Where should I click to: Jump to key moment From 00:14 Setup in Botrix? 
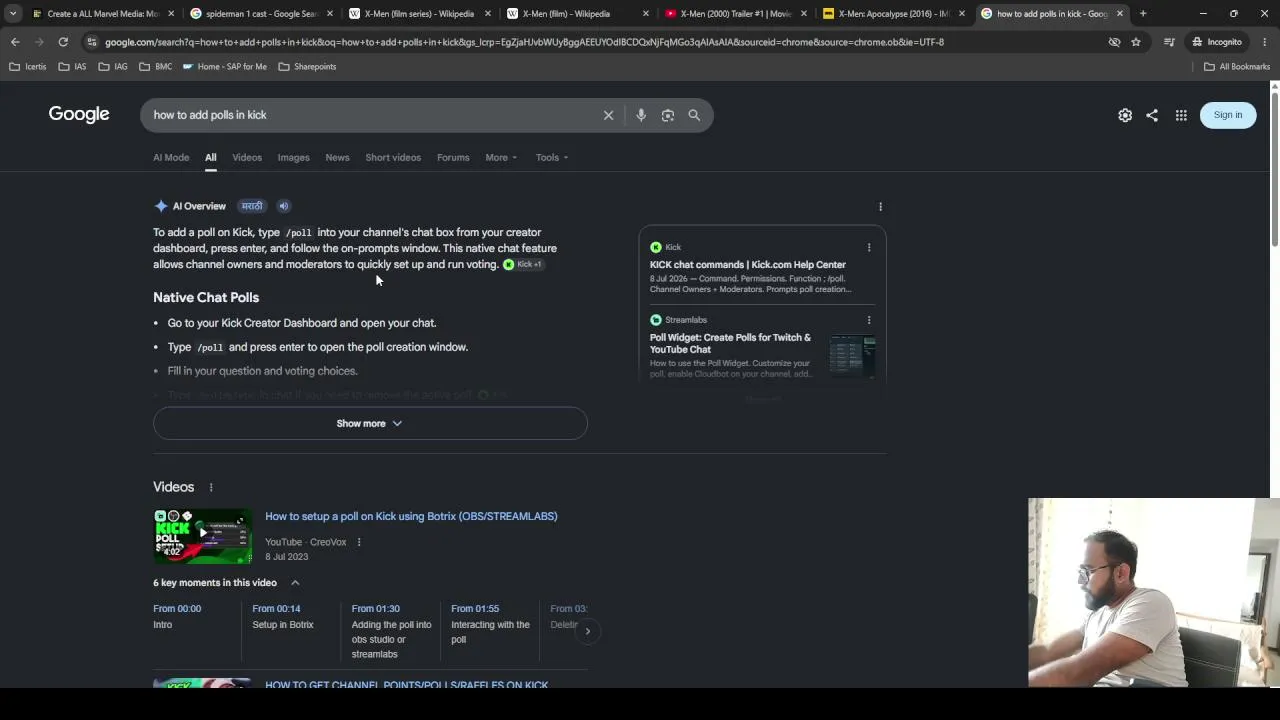pyautogui.click(x=283, y=616)
